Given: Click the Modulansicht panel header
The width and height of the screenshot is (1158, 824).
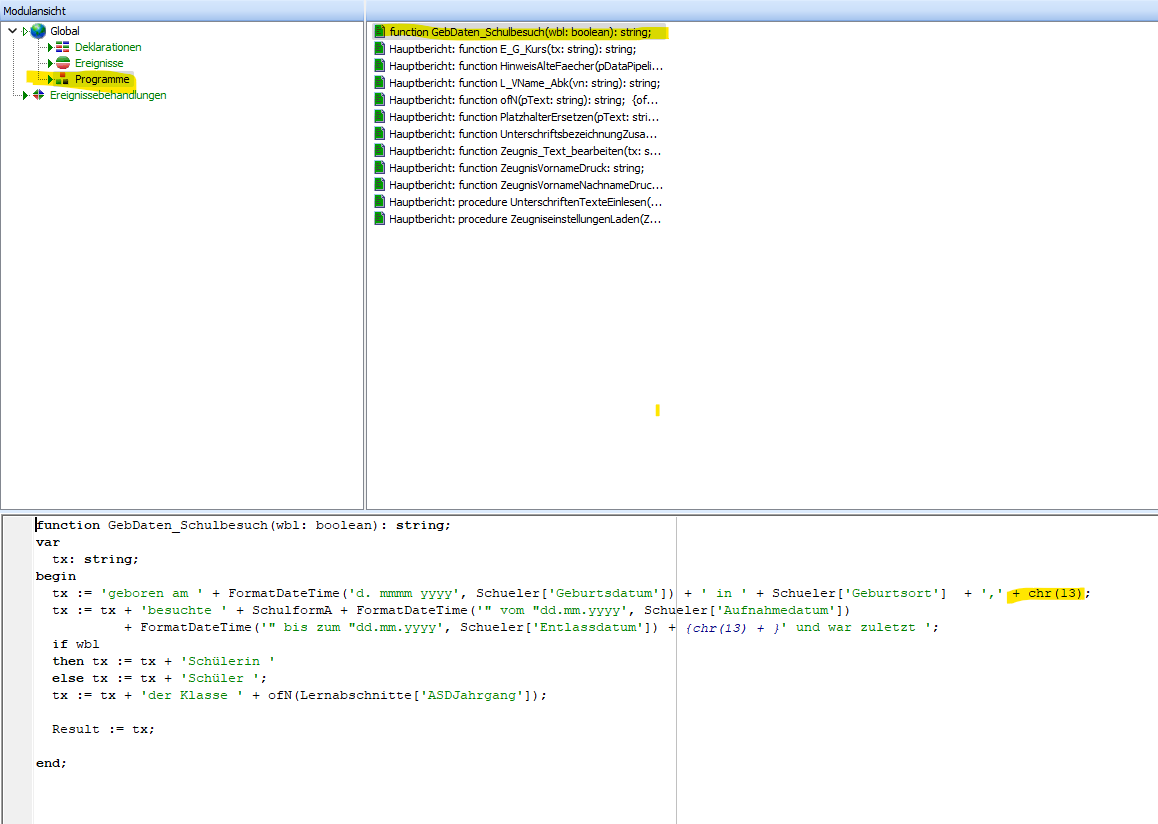Looking at the screenshot, I should (x=182, y=10).
